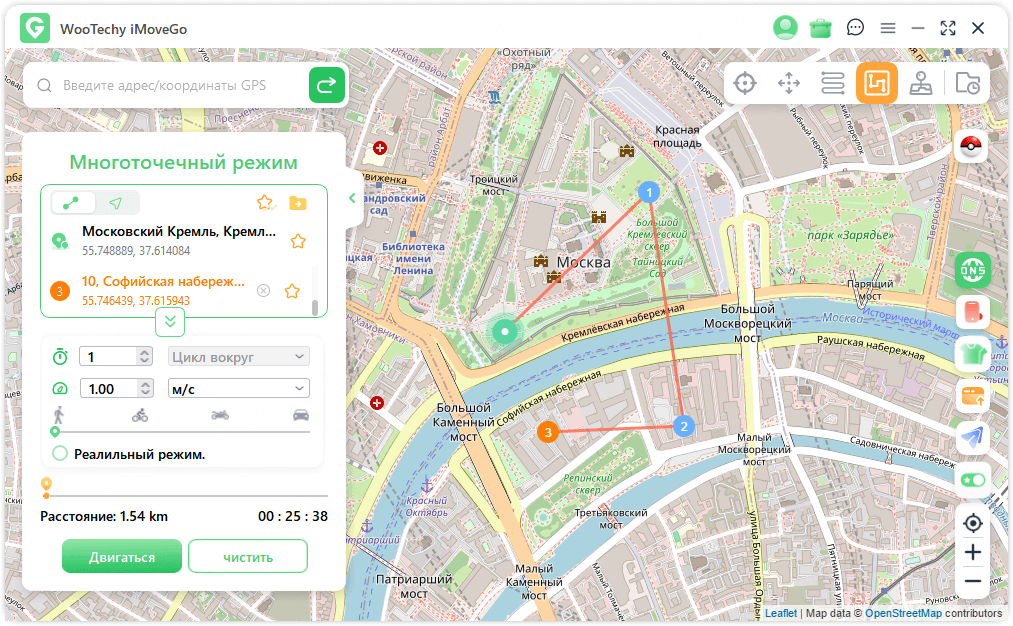Enable the Реальный режим option
Screen dimensions: 1013x626
pyautogui.click(x=60, y=454)
